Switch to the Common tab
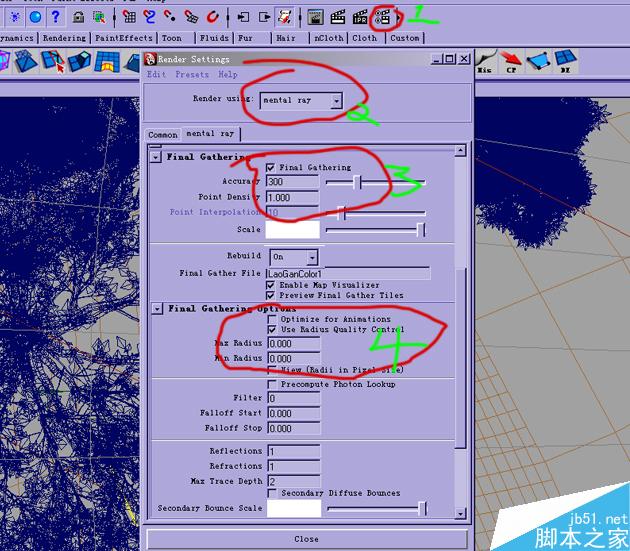 pyautogui.click(x=163, y=135)
